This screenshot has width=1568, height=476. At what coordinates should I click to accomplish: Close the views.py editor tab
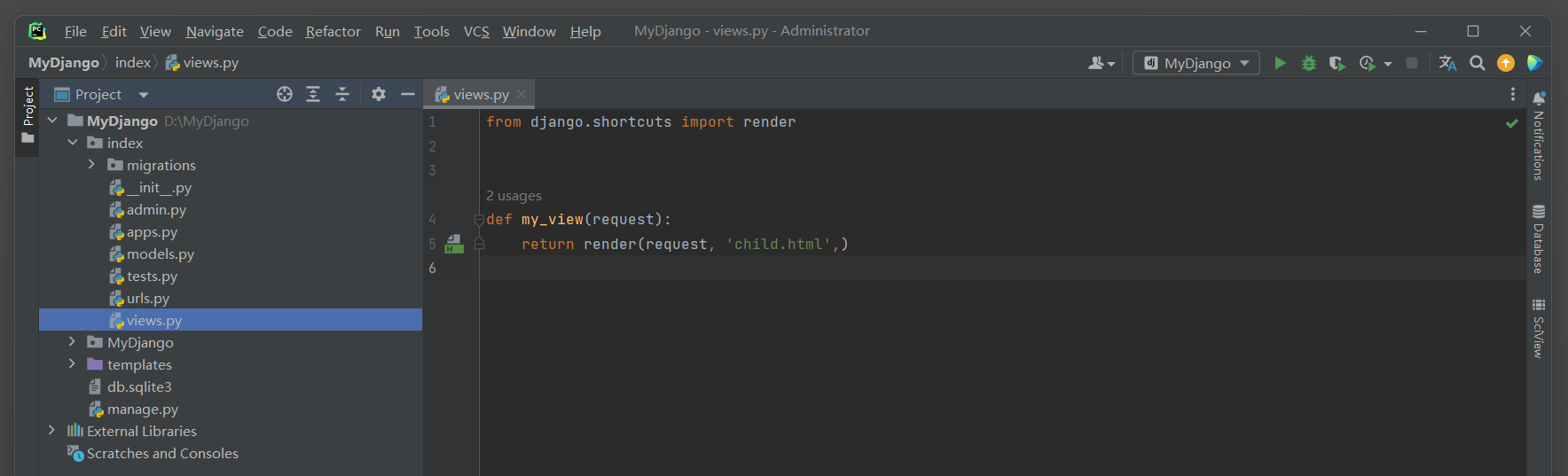pos(521,94)
